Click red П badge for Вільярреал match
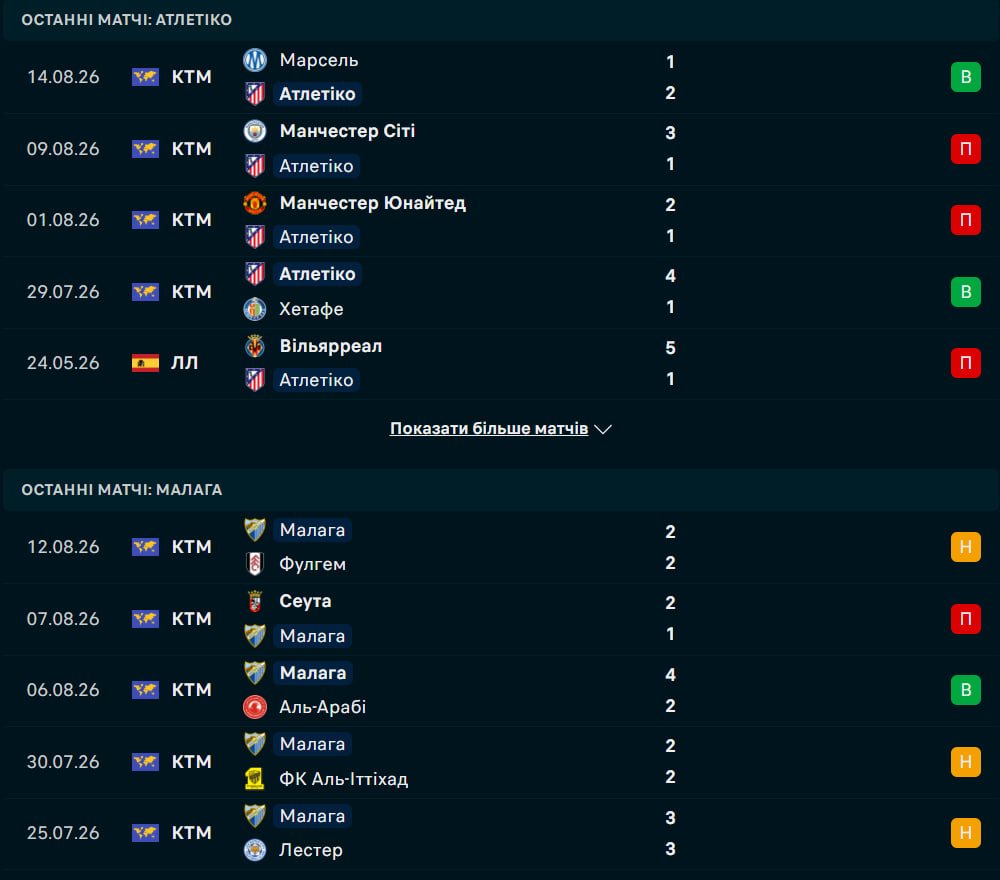Screen dimensions: 1000x880 [x=966, y=363]
